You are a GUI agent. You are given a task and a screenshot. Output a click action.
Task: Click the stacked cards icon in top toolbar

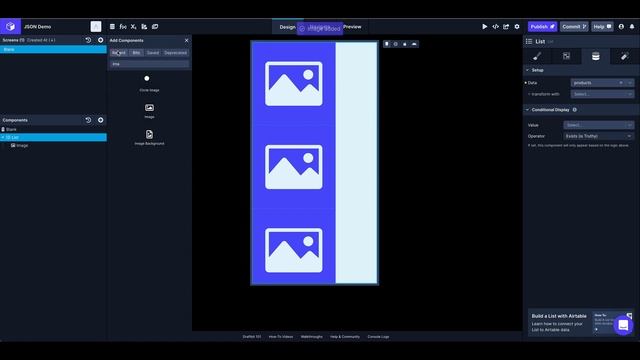pos(155,27)
